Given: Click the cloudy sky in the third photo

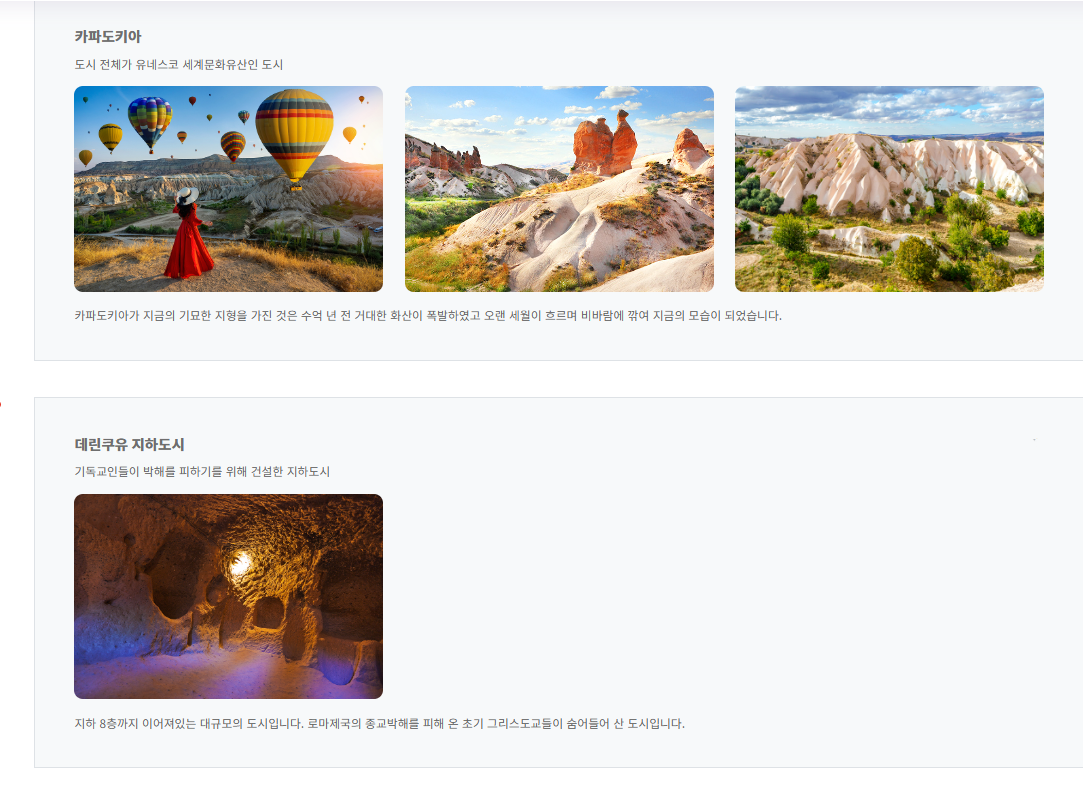Looking at the screenshot, I should pos(889,105).
